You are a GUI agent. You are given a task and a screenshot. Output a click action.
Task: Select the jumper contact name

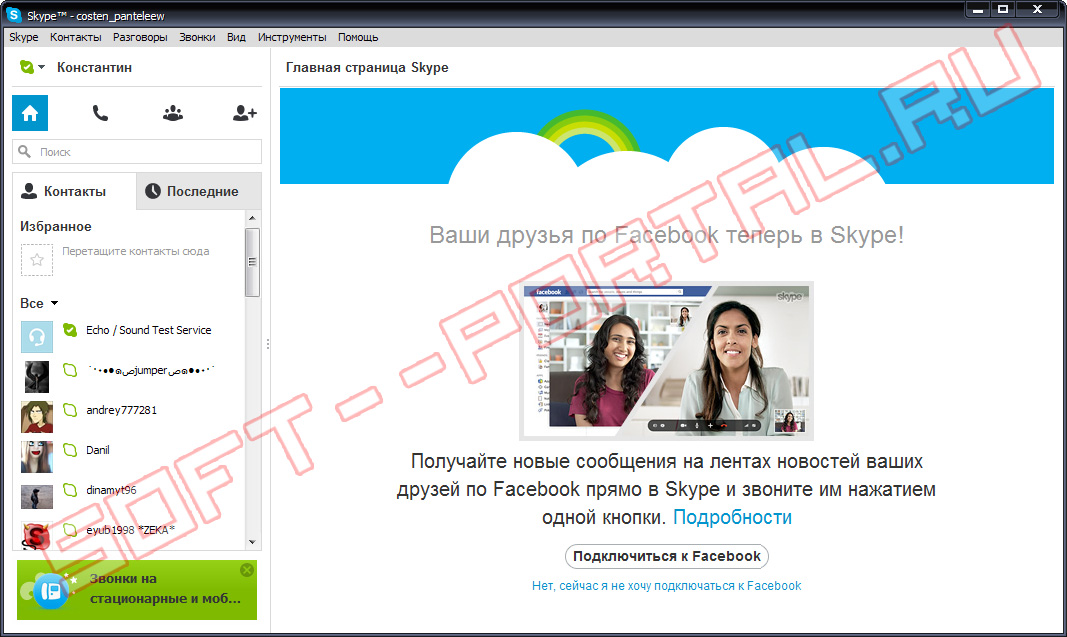[151, 370]
